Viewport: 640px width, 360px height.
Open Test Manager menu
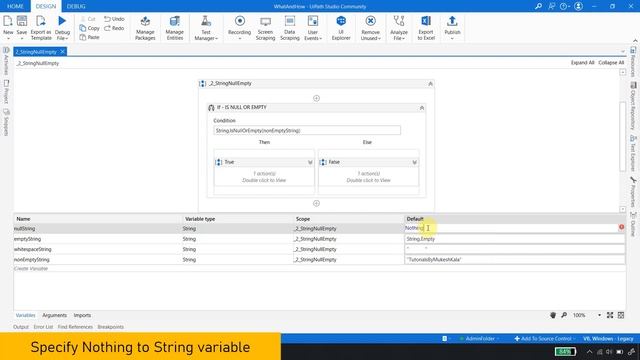click(206, 28)
